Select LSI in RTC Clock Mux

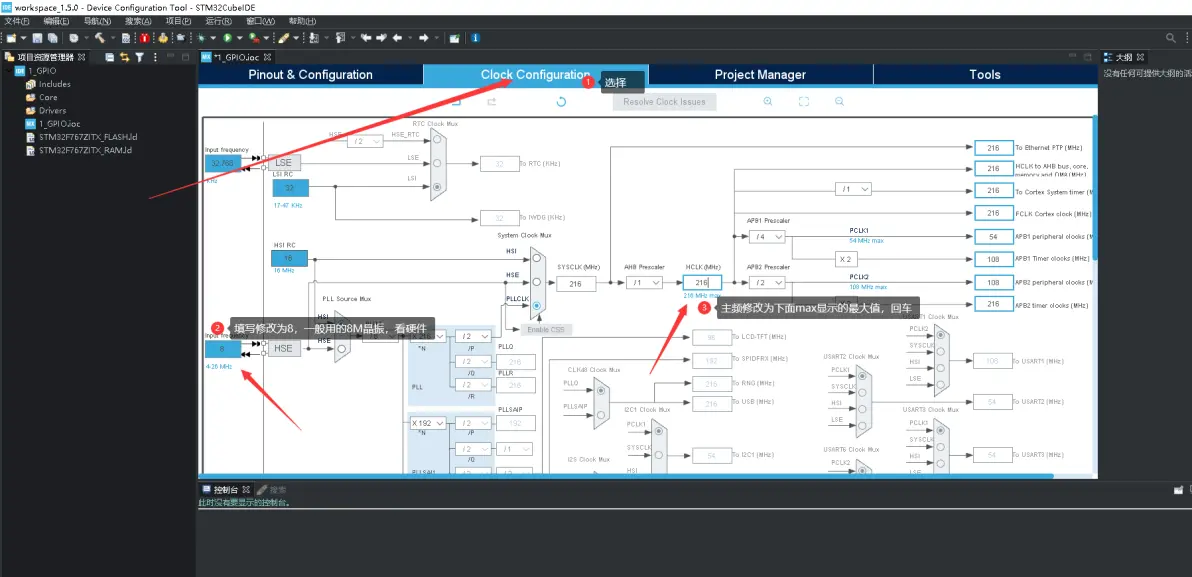click(x=436, y=186)
